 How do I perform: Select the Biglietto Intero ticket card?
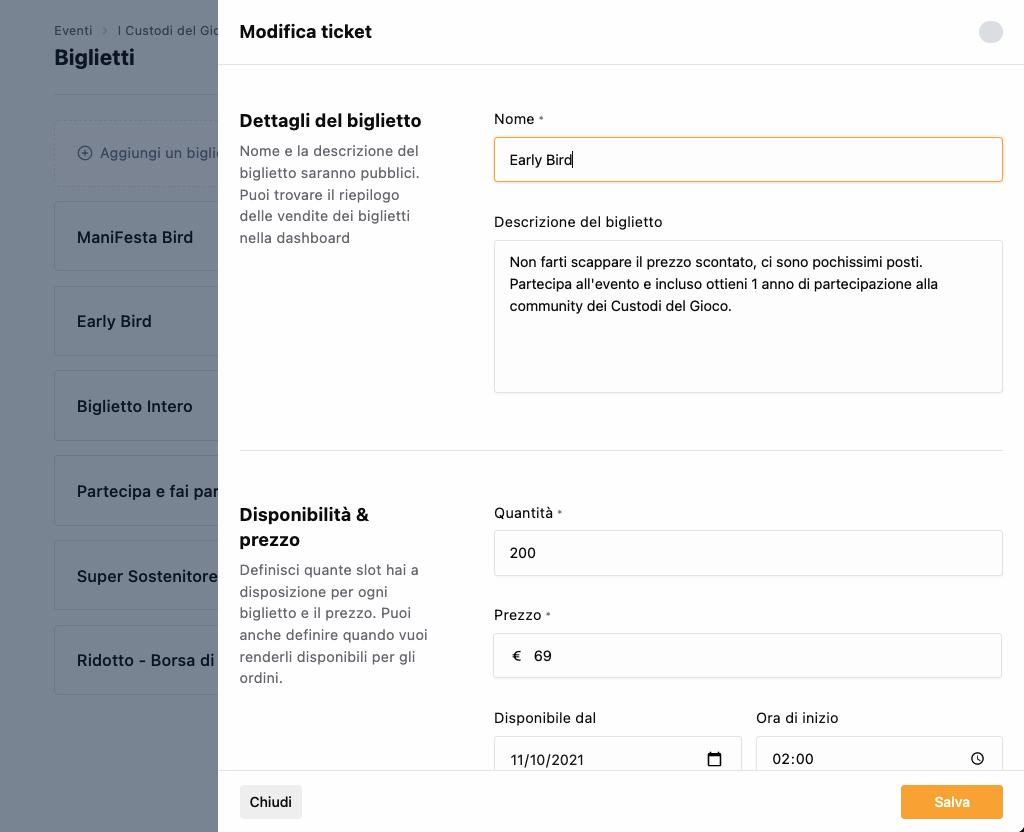coord(136,406)
